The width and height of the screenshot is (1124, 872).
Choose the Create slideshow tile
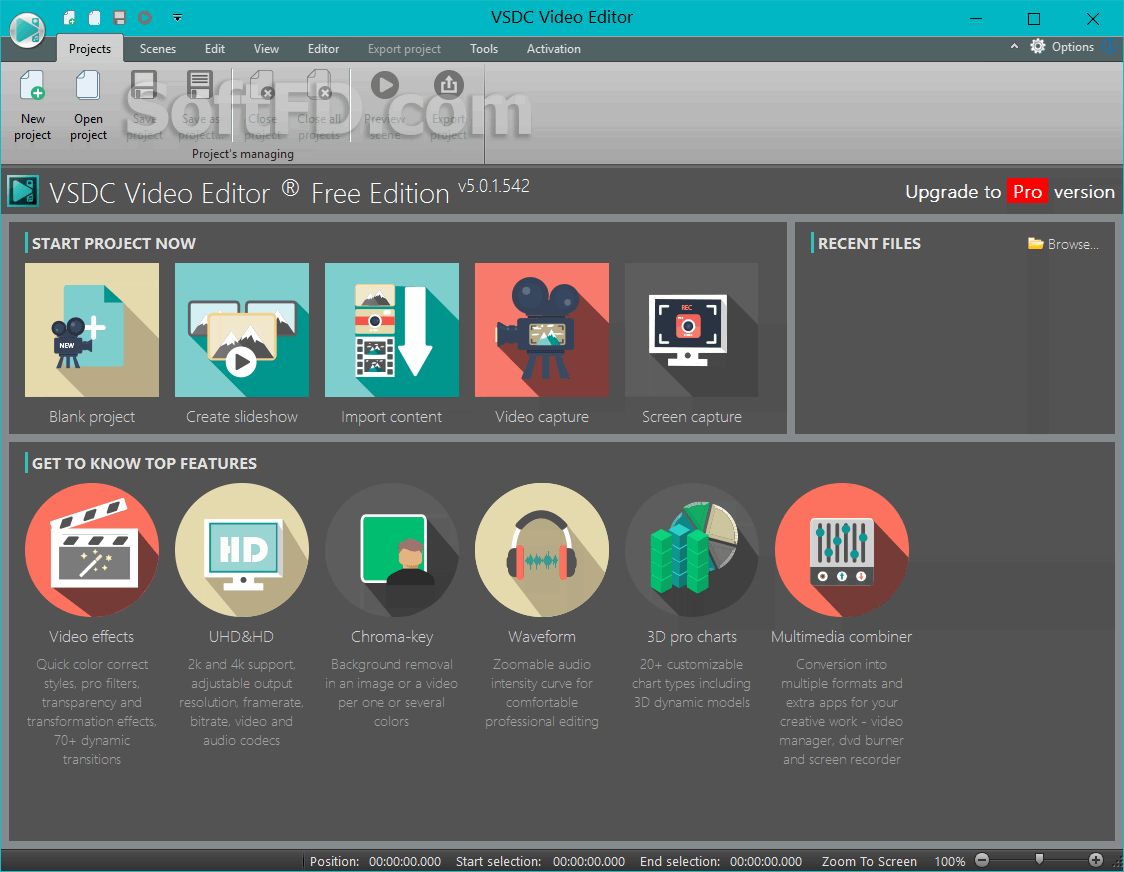pos(242,330)
